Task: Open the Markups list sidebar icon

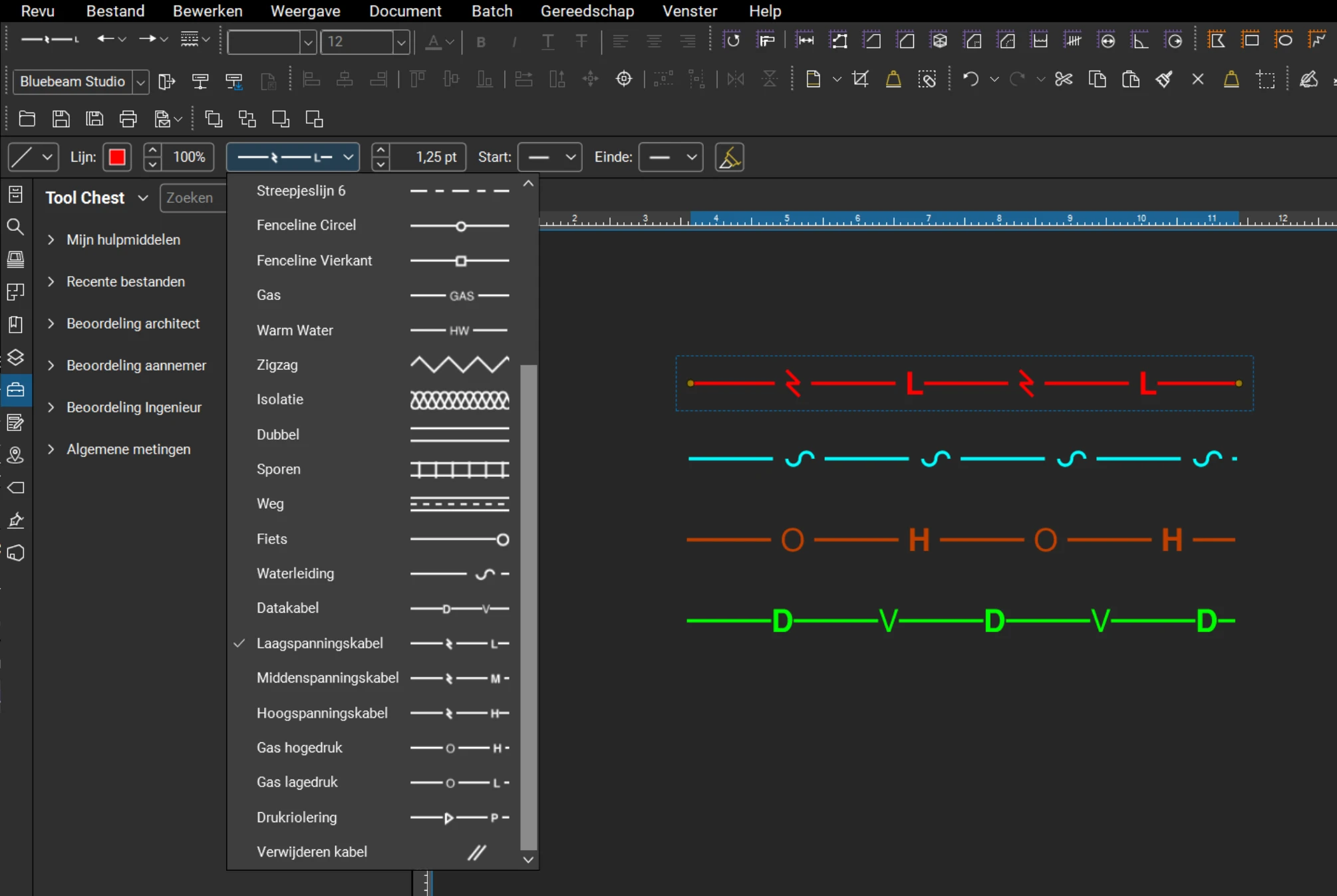Action: (15, 422)
